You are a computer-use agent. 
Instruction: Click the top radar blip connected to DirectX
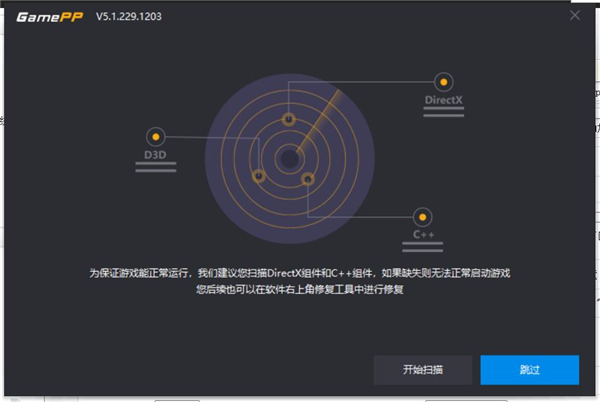click(288, 120)
